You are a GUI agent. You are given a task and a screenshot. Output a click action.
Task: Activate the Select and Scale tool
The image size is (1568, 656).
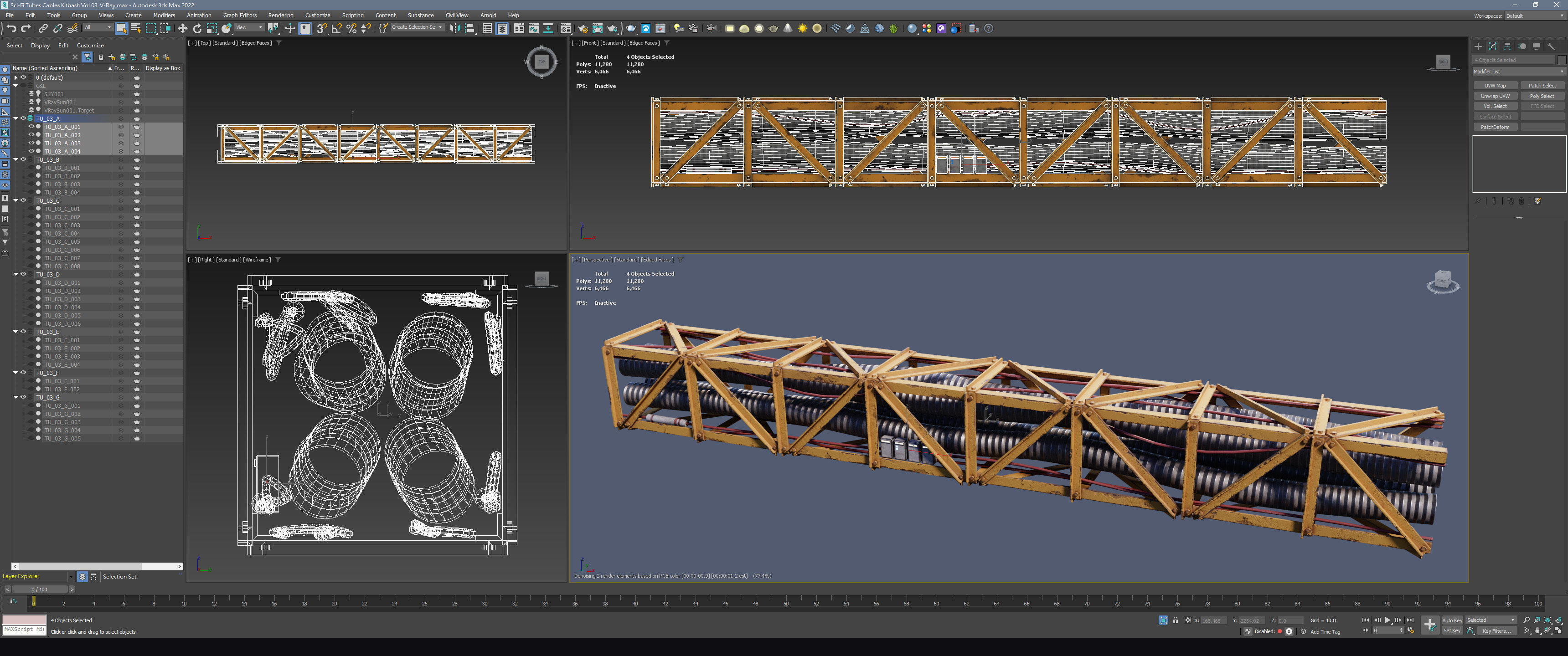(212, 29)
